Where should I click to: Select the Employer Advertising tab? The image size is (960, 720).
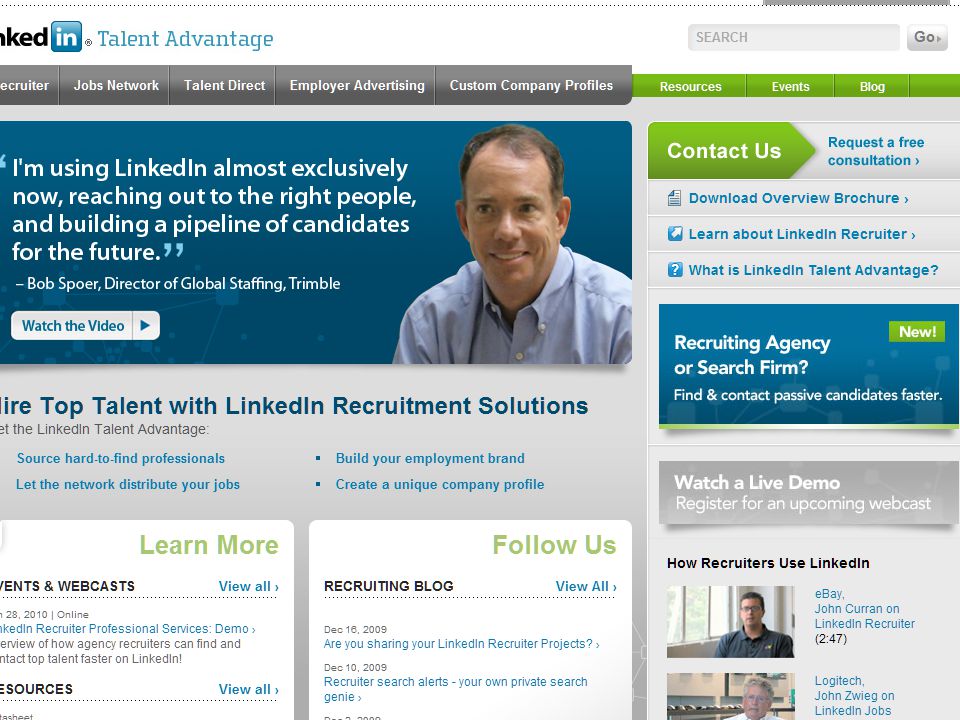point(357,86)
